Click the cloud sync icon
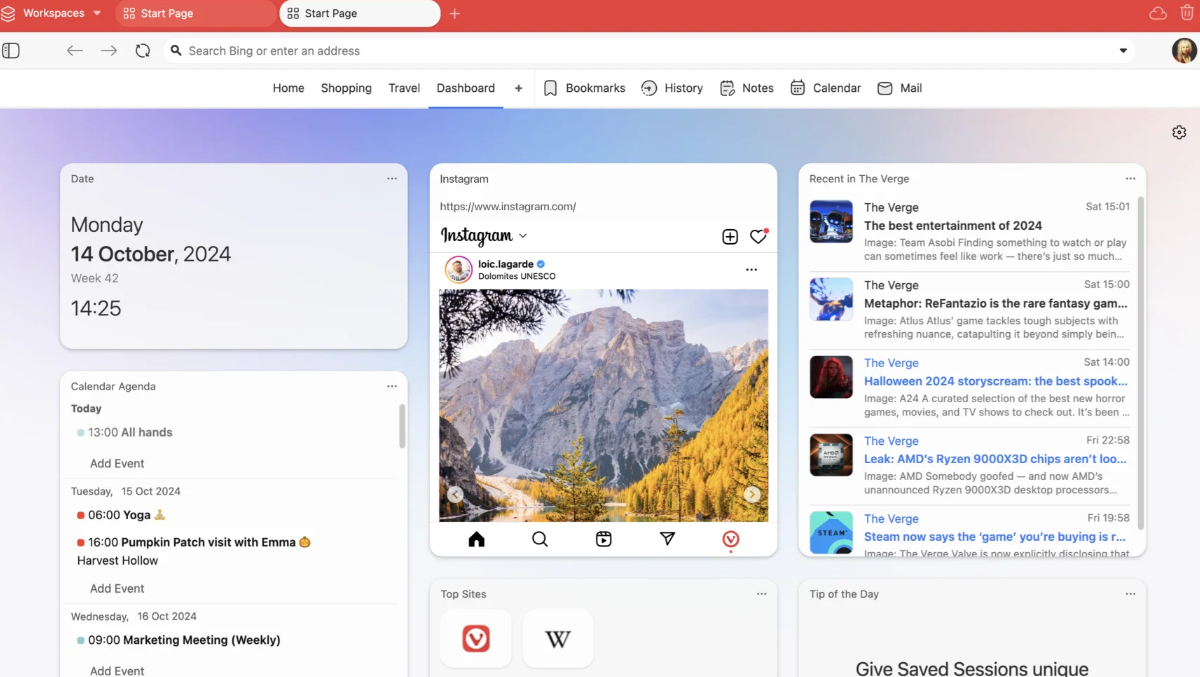Viewport: 1200px width, 677px height. click(x=1158, y=13)
